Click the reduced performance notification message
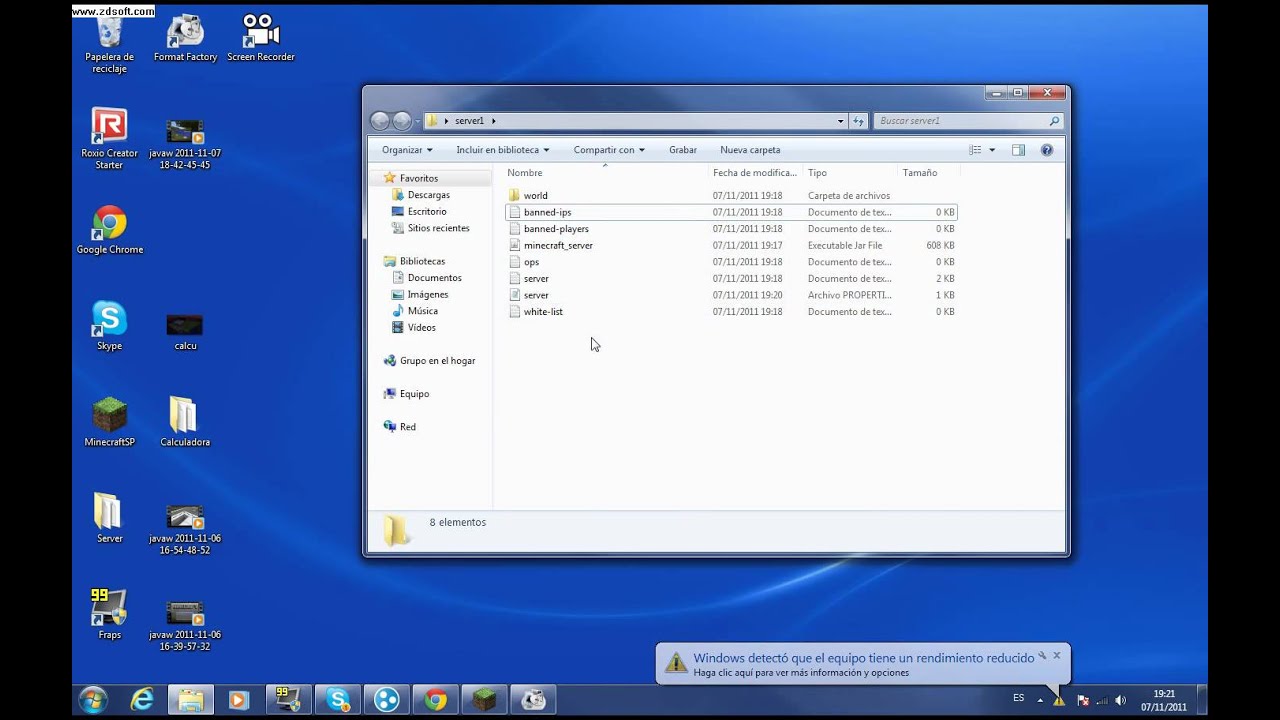 tap(864, 658)
